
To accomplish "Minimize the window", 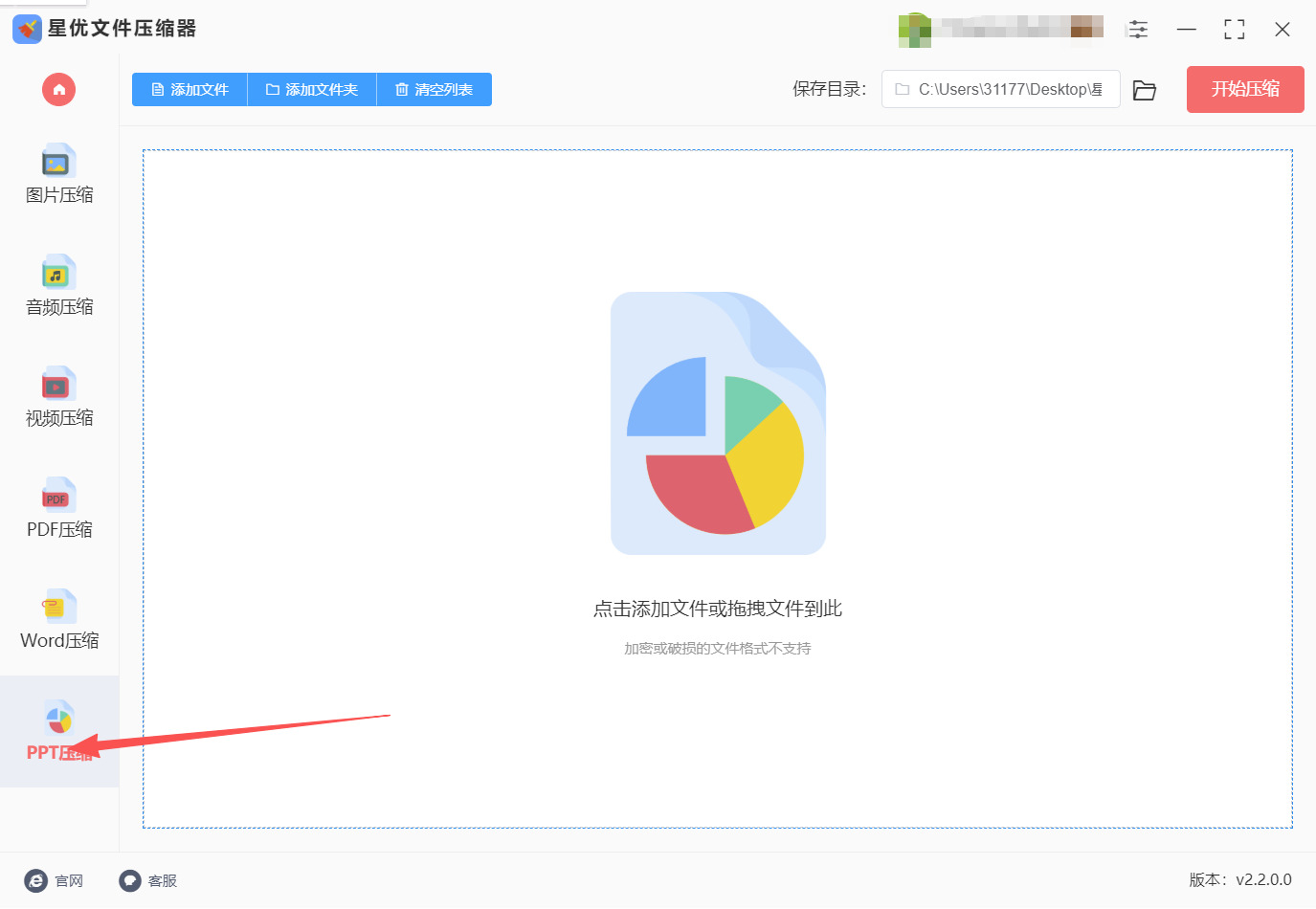I will [x=1187, y=29].
